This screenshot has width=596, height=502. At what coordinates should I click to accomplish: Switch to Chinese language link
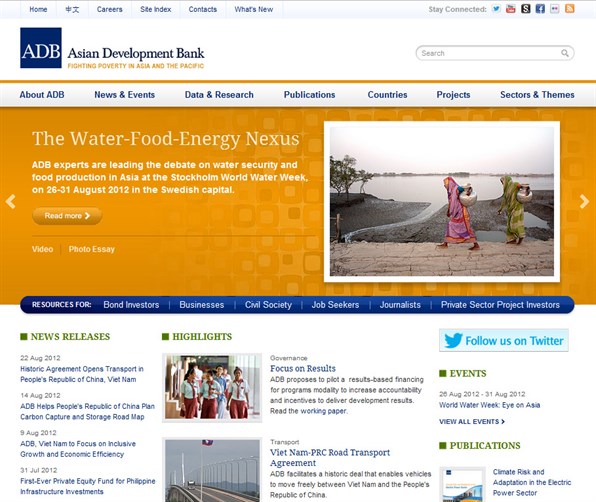pyautogui.click(x=72, y=9)
